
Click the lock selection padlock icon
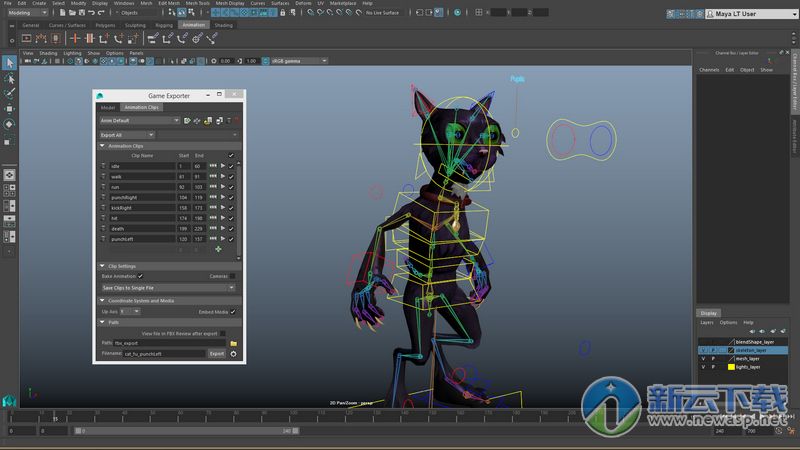click(x=283, y=12)
